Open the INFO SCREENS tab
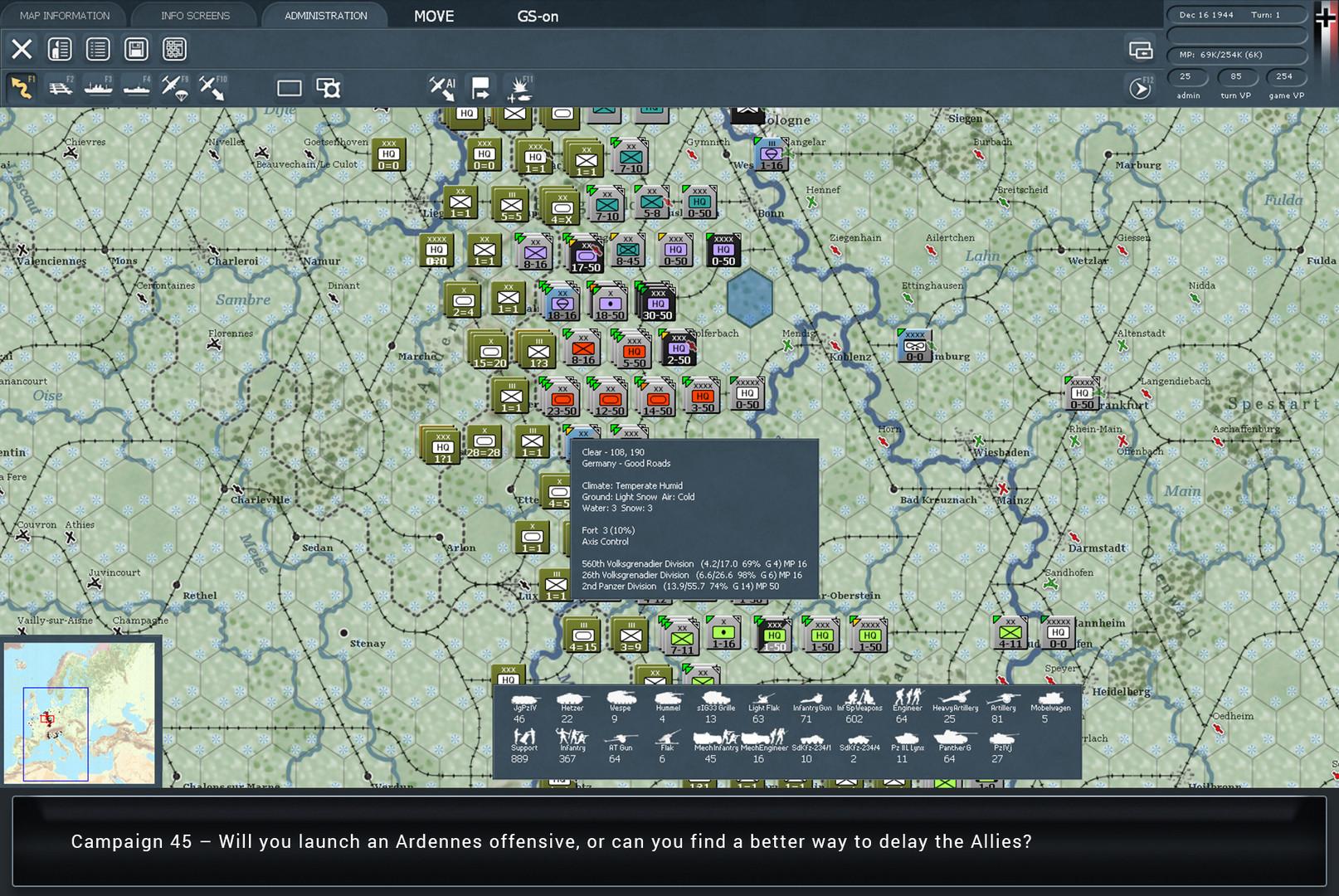The width and height of the screenshot is (1339, 896). pos(195,15)
